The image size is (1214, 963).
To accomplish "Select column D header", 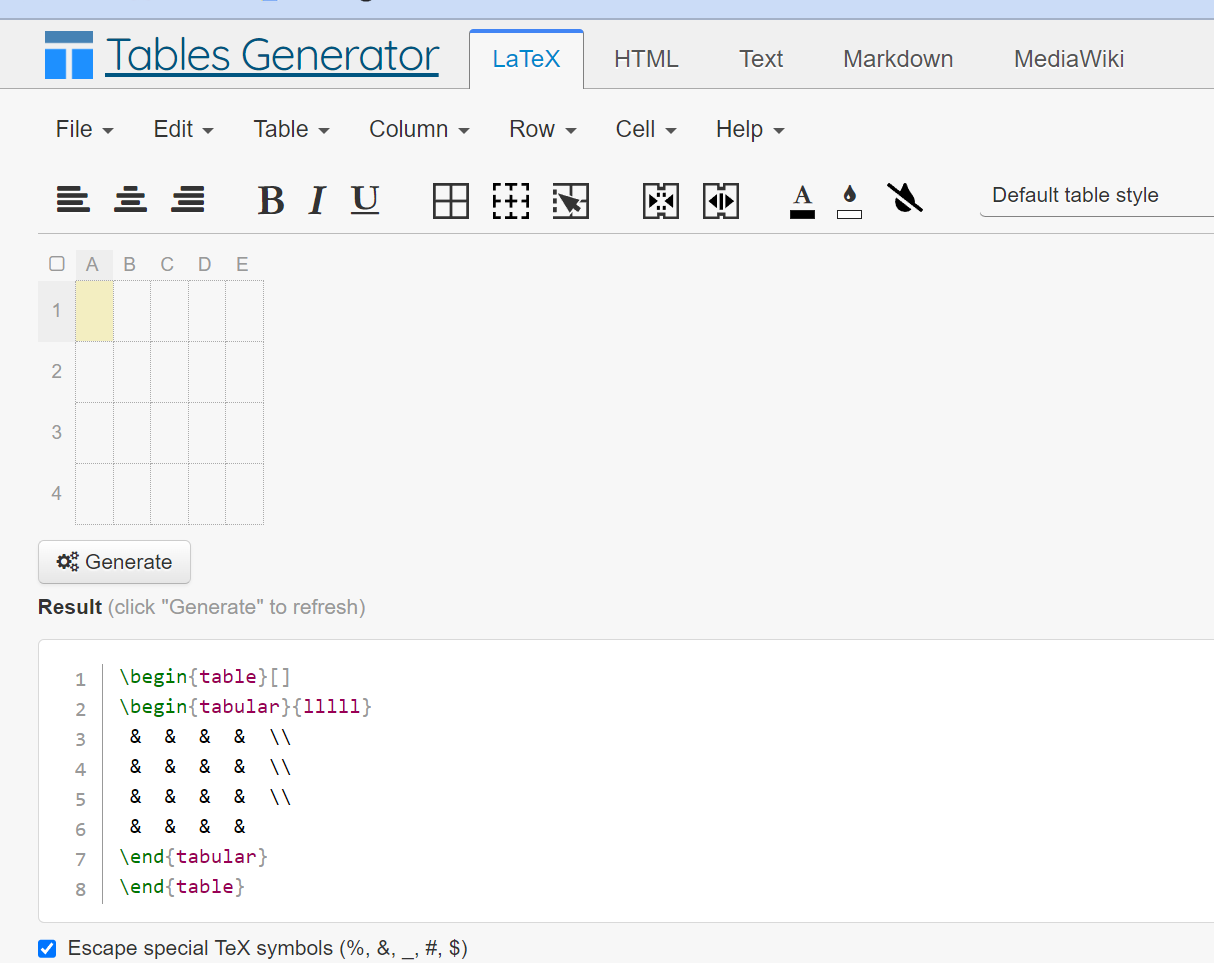I will [205, 265].
